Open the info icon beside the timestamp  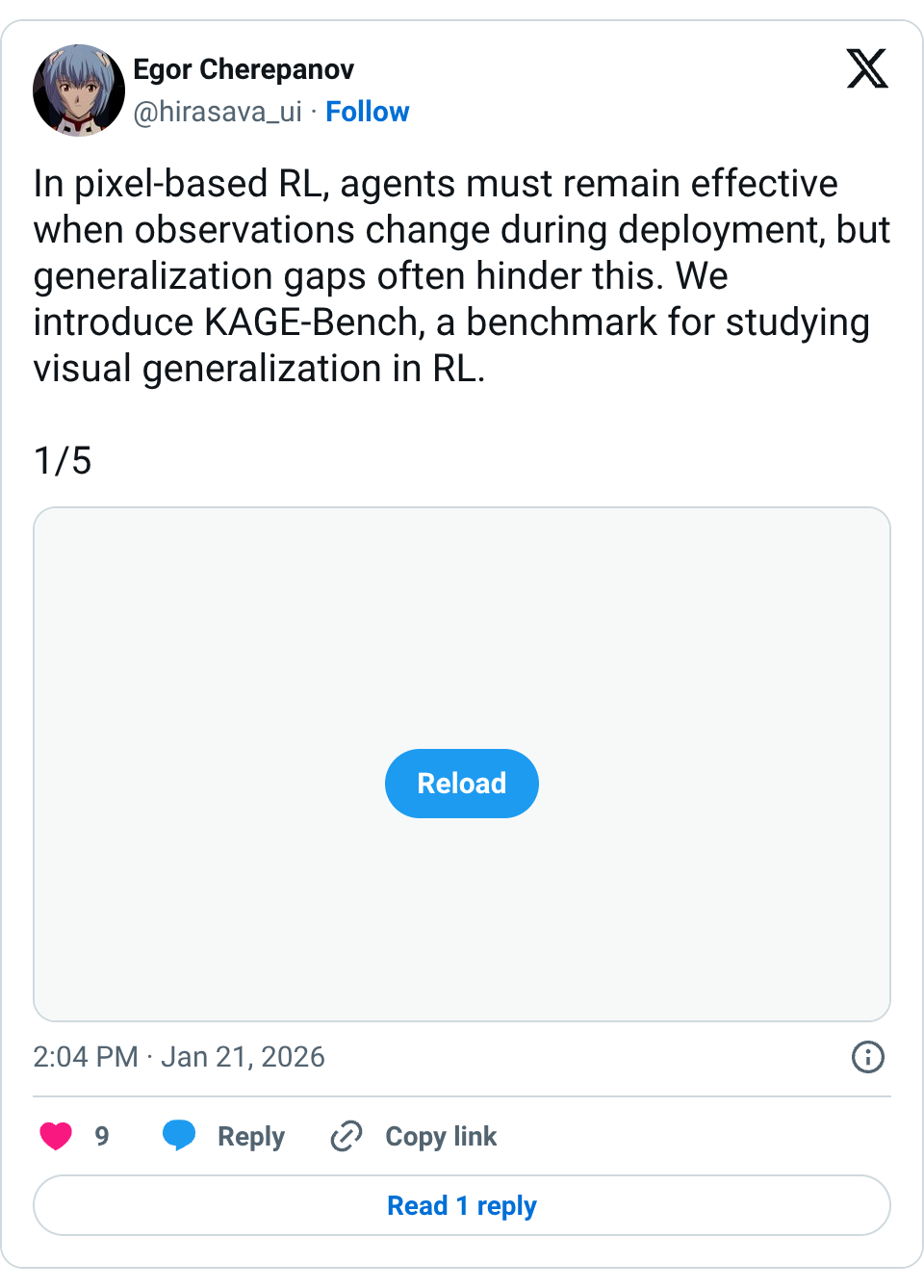867,1056
